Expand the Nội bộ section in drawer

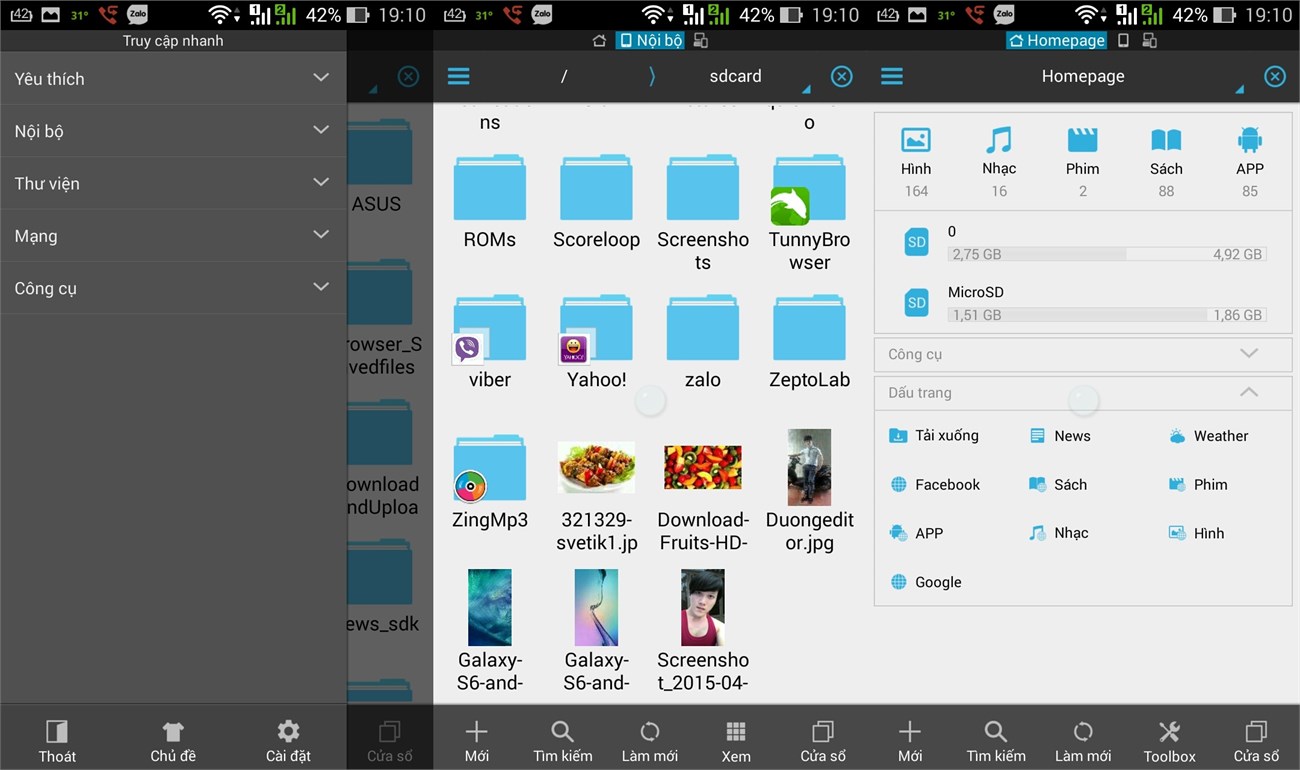tap(174, 130)
